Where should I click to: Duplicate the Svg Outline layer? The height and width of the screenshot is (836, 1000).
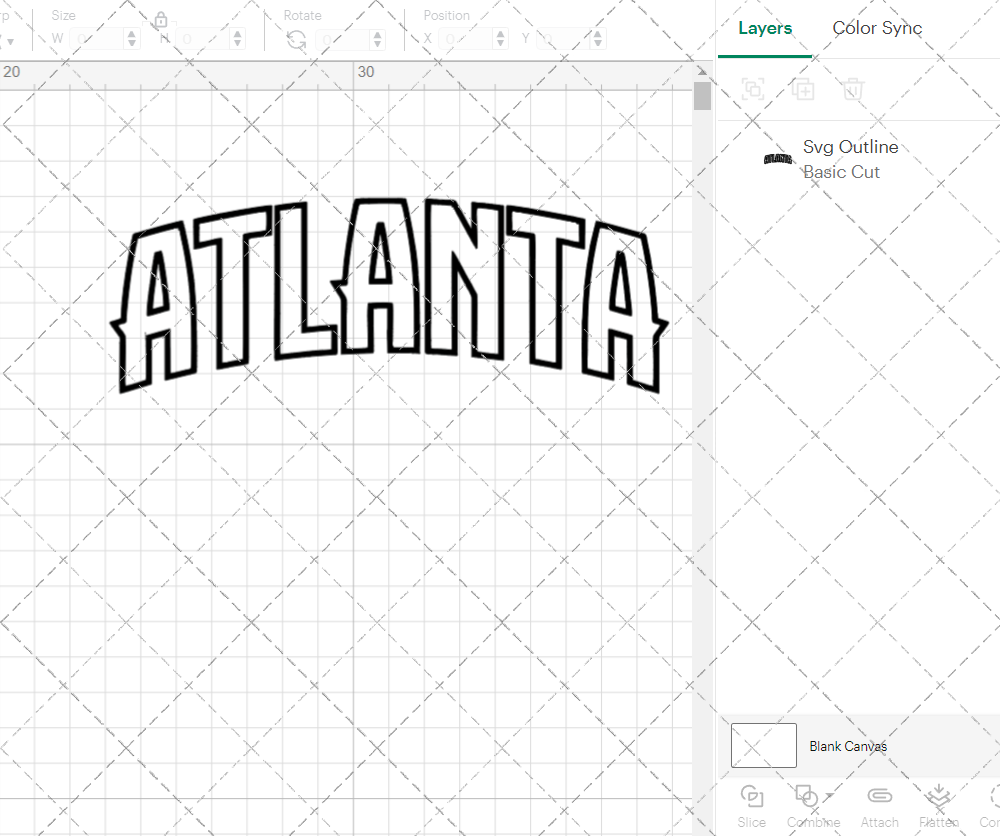click(x=803, y=89)
